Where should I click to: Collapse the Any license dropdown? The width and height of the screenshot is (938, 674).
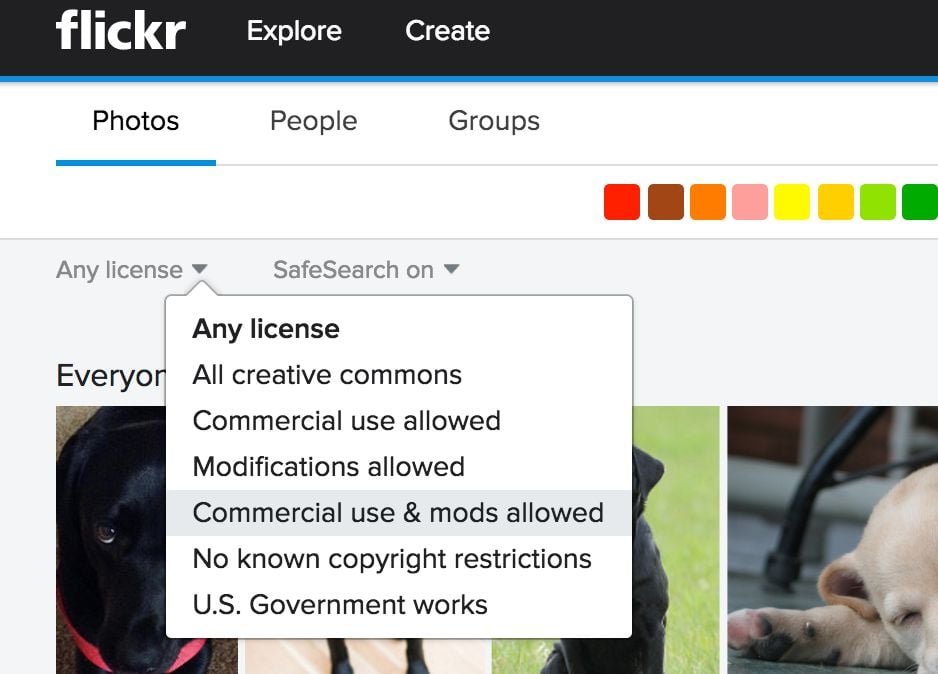click(131, 270)
